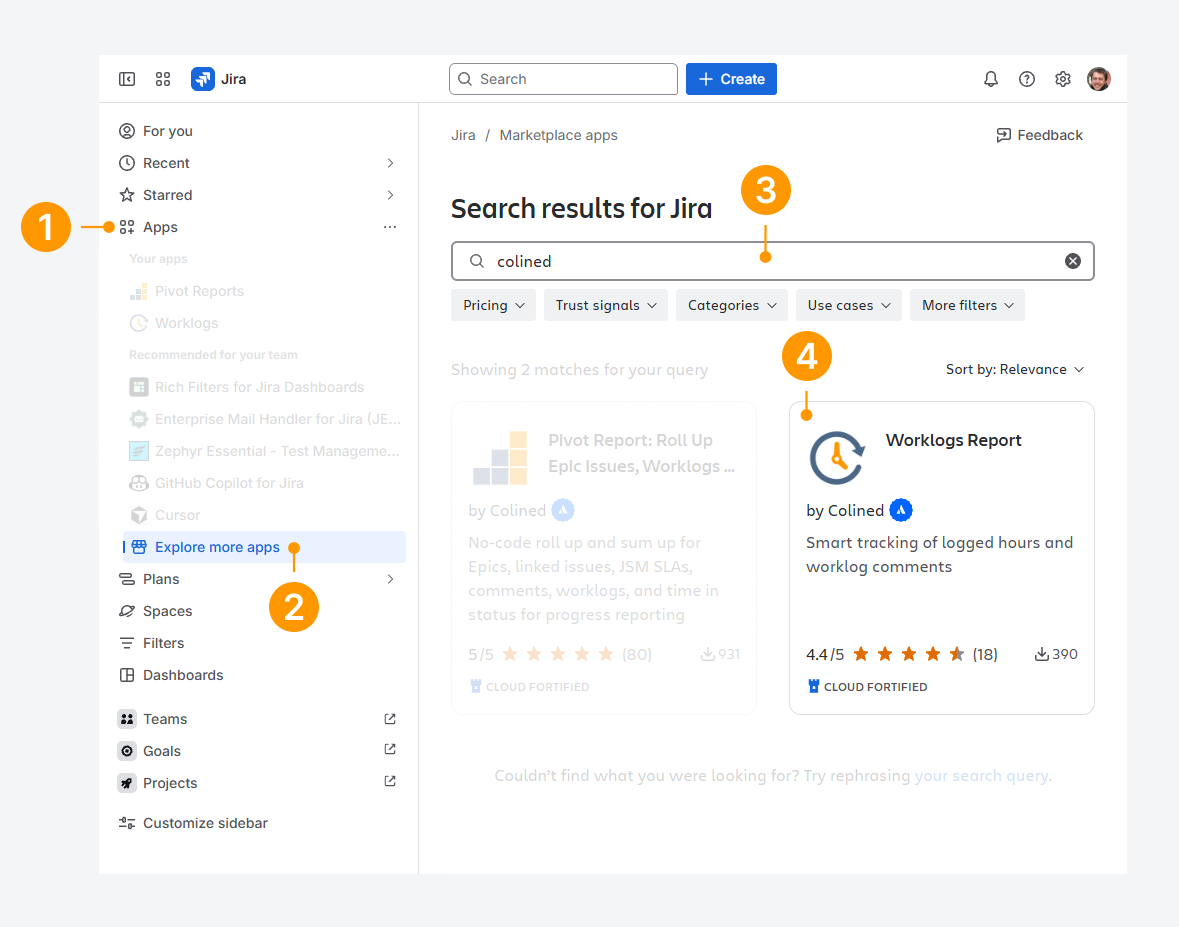Viewport: 1179px width, 927px height.
Task: Open the app switcher grid icon
Action: [163, 79]
